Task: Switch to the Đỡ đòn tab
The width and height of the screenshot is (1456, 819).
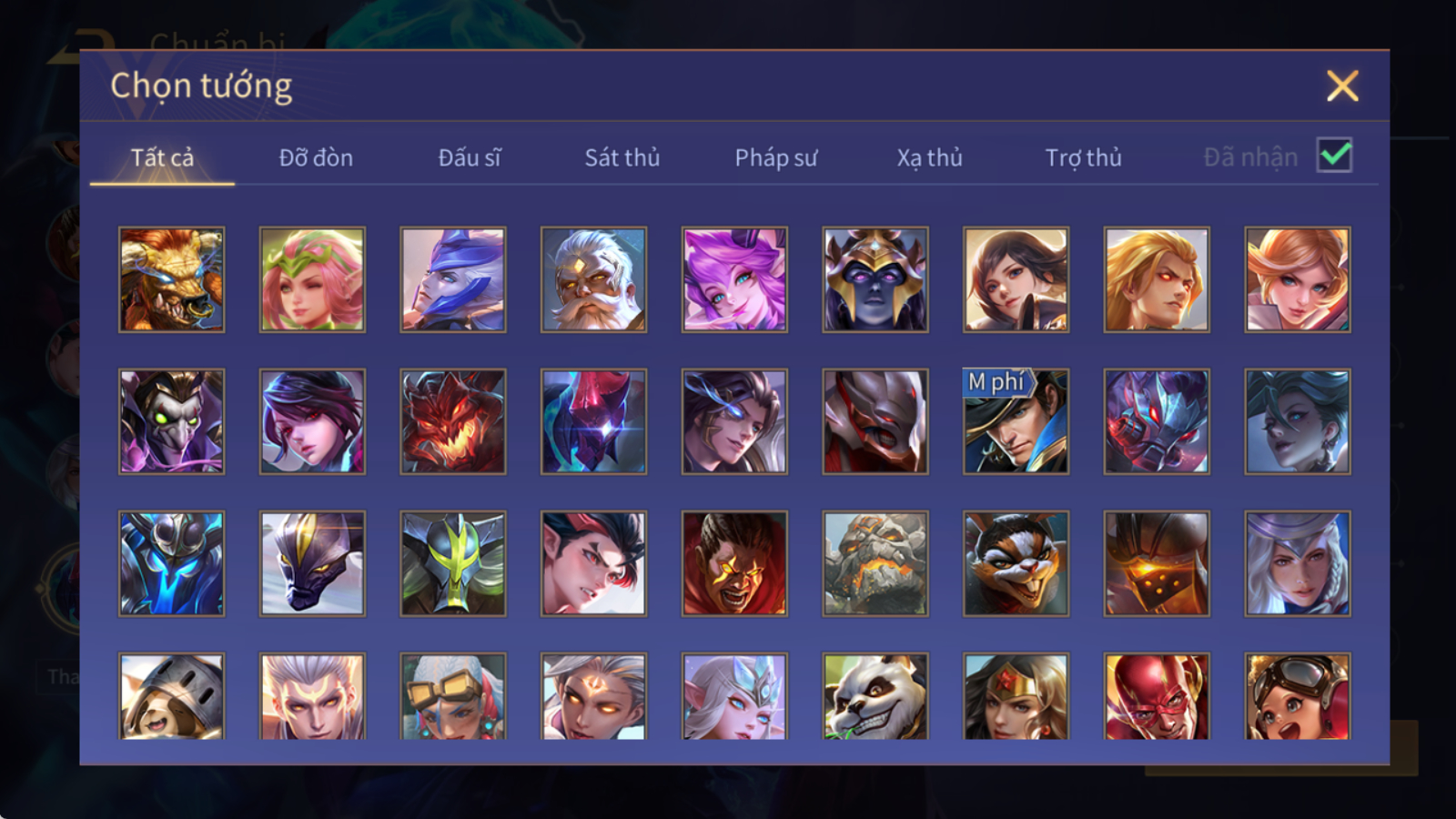Action: 316,157
